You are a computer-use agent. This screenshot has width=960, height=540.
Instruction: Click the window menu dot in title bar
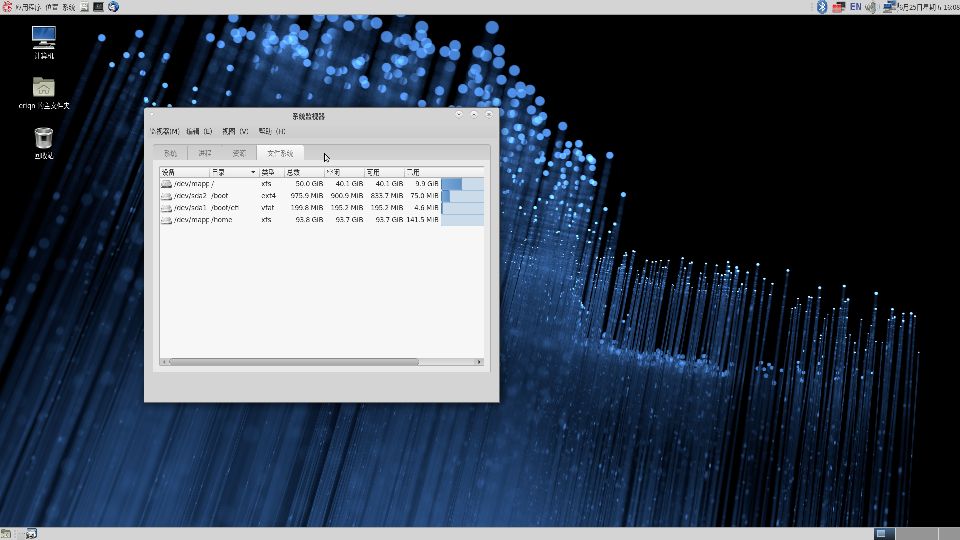[x=152, y=114]
